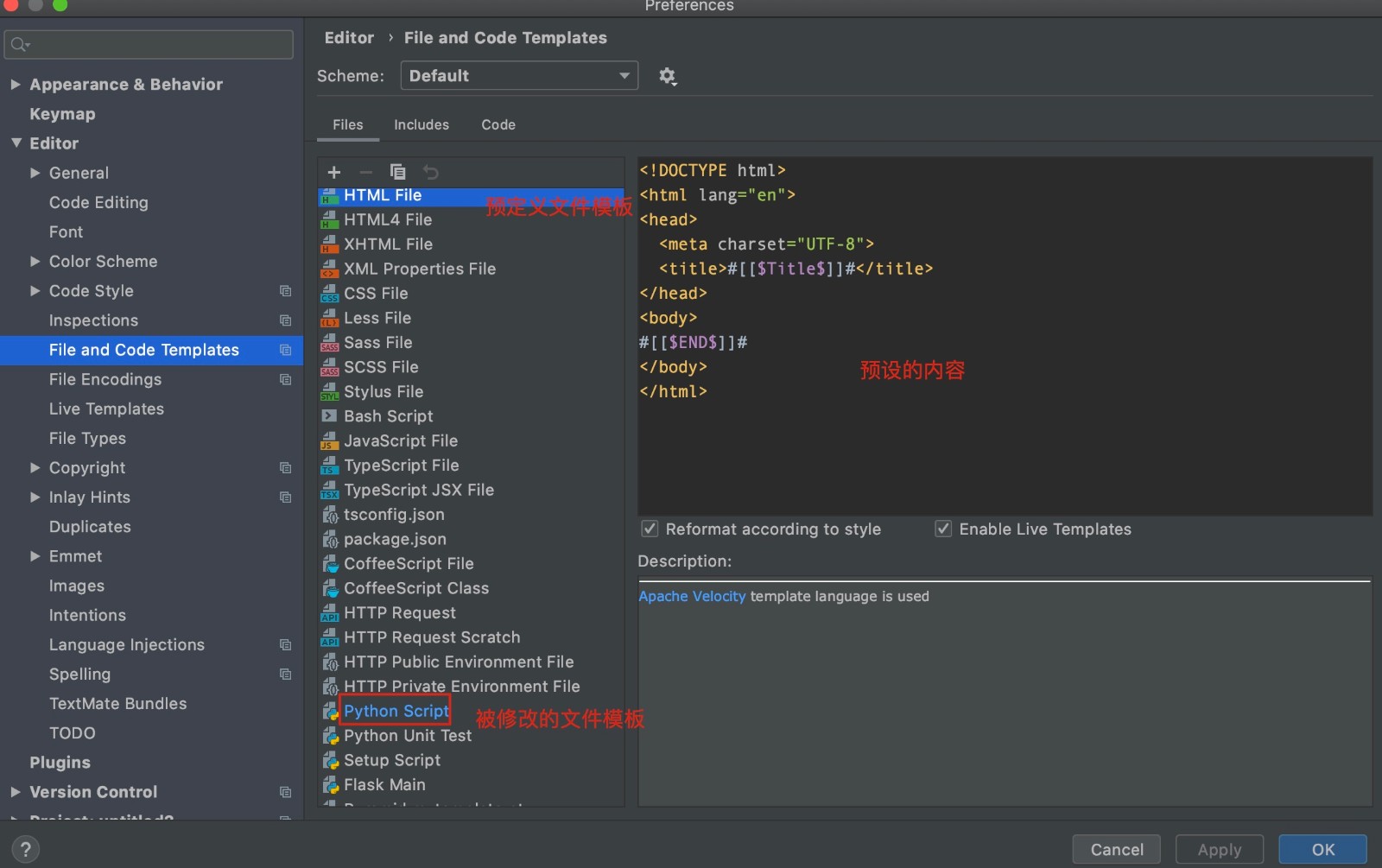Select the CoffeeScript Class template
This screenshot has width=1382, height=868.
pos(416,588)
